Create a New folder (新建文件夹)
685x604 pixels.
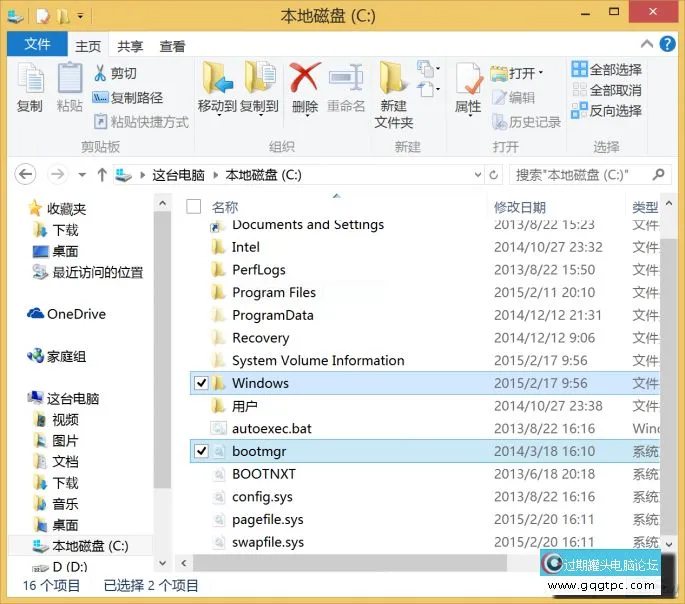(x=394, y=95)
